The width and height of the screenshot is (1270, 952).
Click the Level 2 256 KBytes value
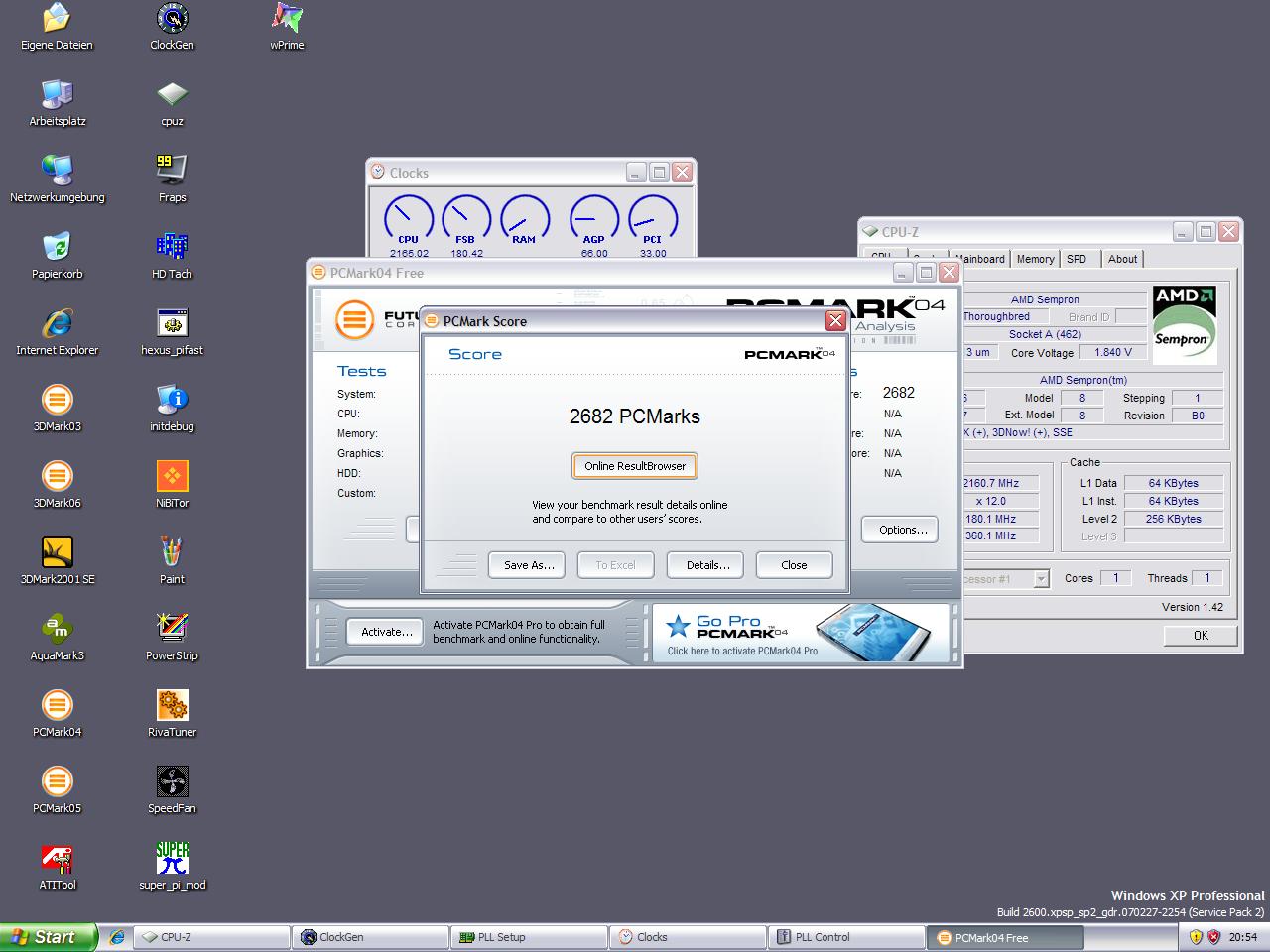point(1174,519)
